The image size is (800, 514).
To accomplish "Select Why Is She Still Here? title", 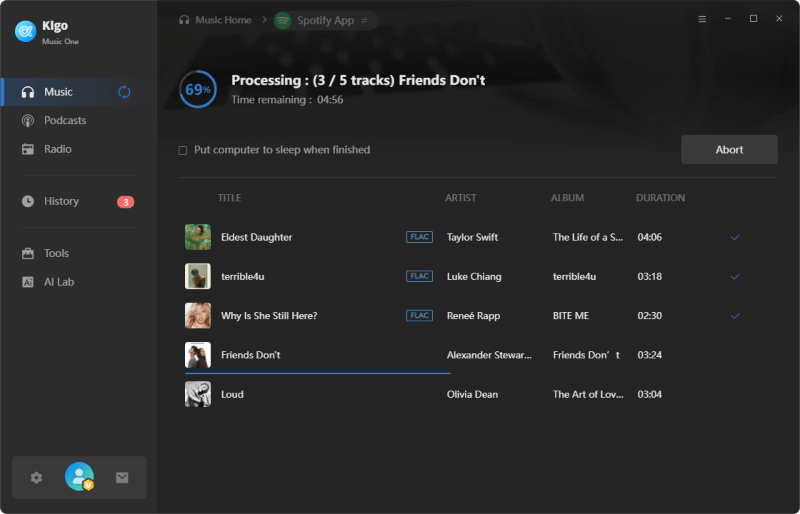I will [x=269, y=315].
